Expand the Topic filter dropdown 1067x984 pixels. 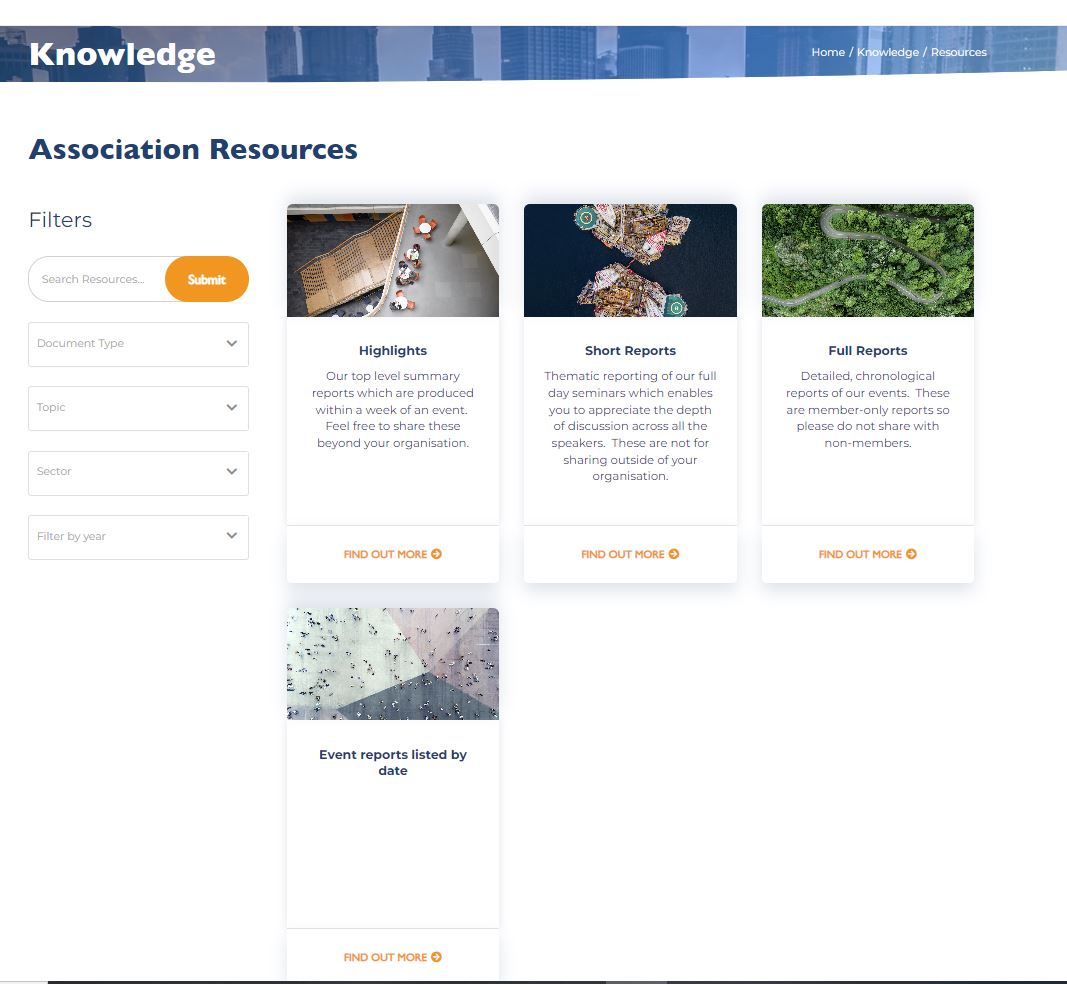[138, 408]
